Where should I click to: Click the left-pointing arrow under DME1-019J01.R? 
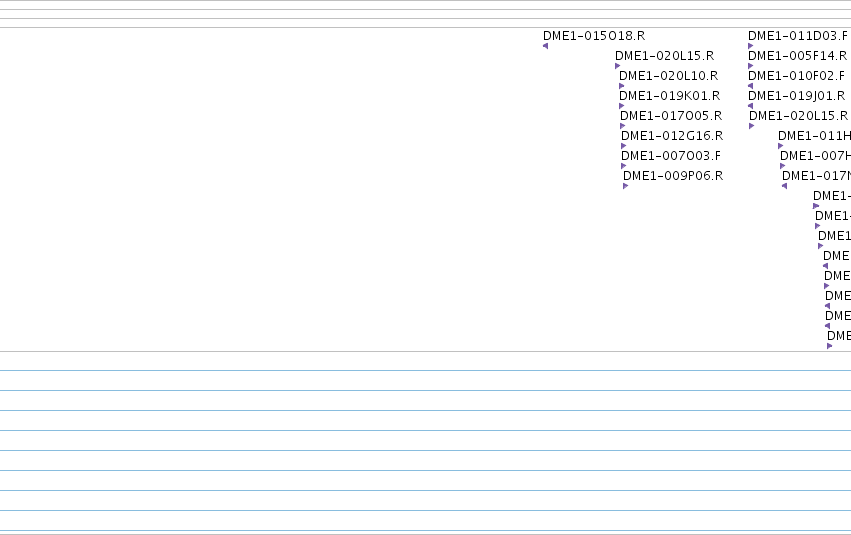click(x=751, y=106)
